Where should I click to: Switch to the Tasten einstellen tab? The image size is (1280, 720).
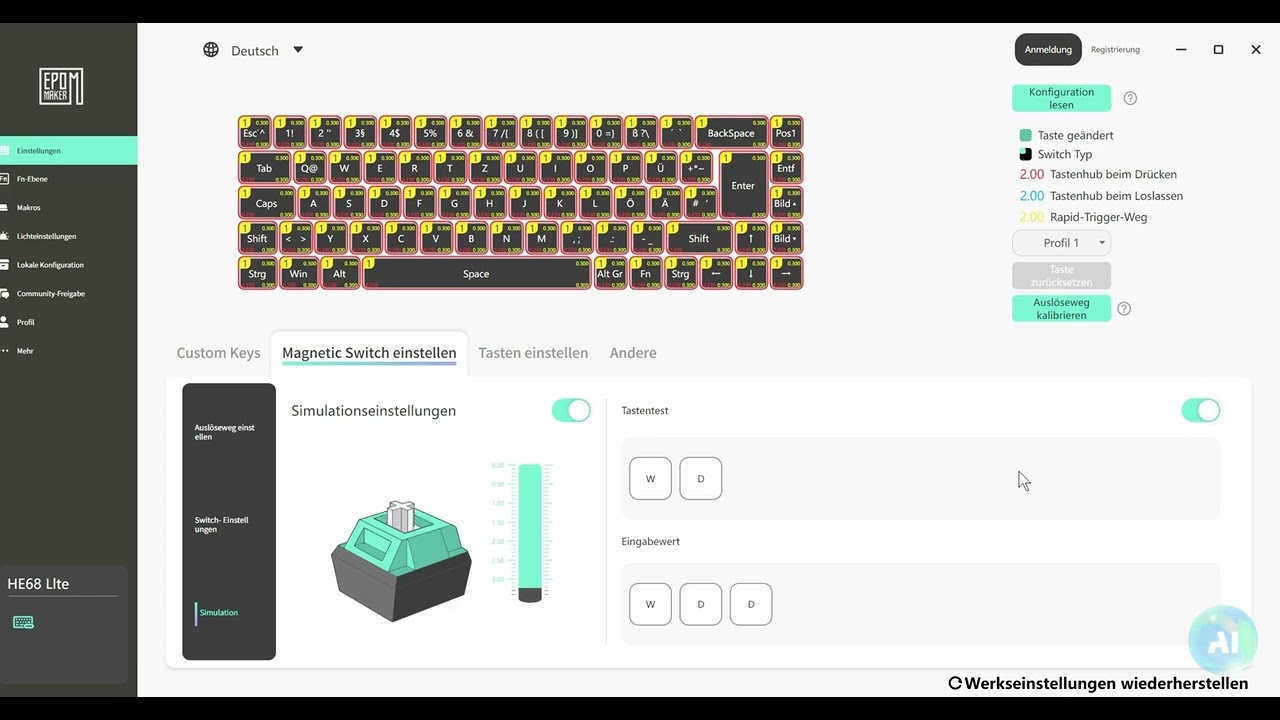pos(533,353)
